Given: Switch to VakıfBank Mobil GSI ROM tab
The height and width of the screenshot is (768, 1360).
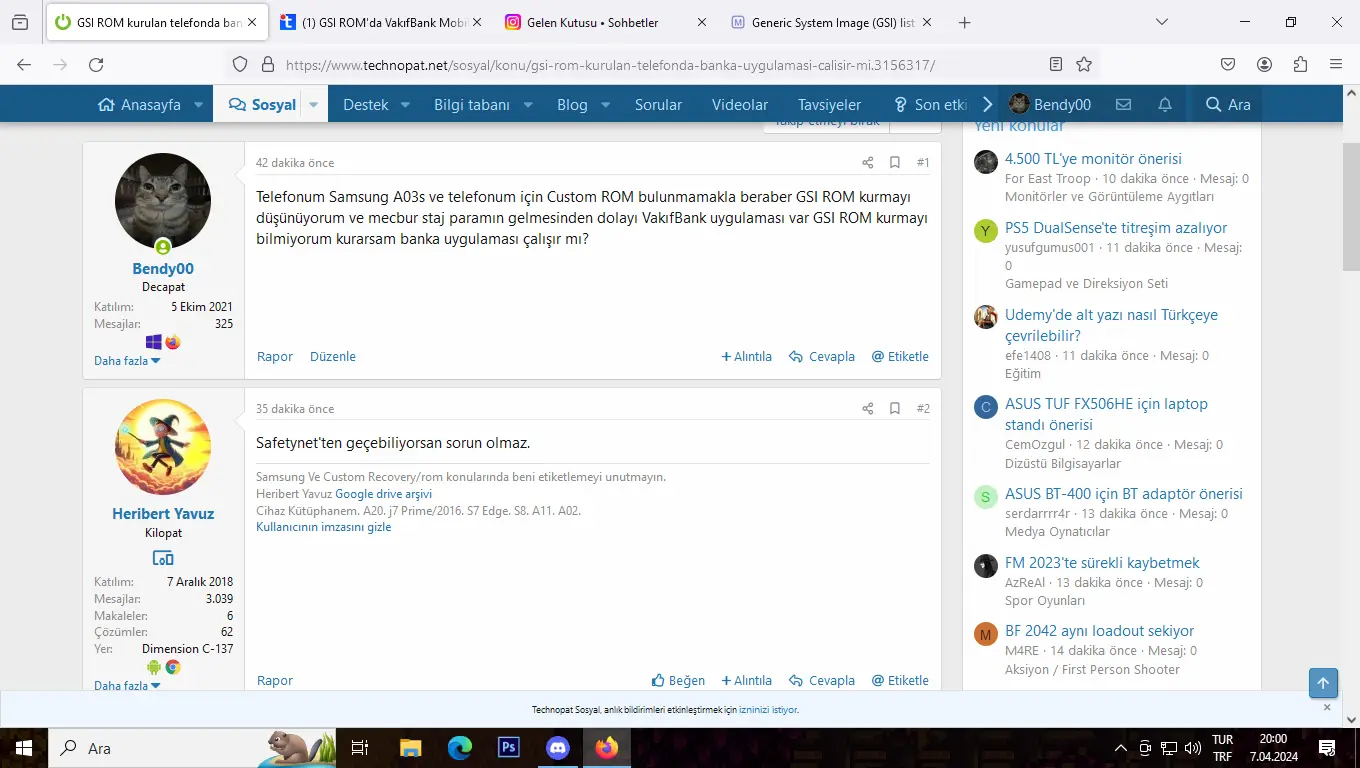Looking at the screenshot, I should (x=381, y=22).
